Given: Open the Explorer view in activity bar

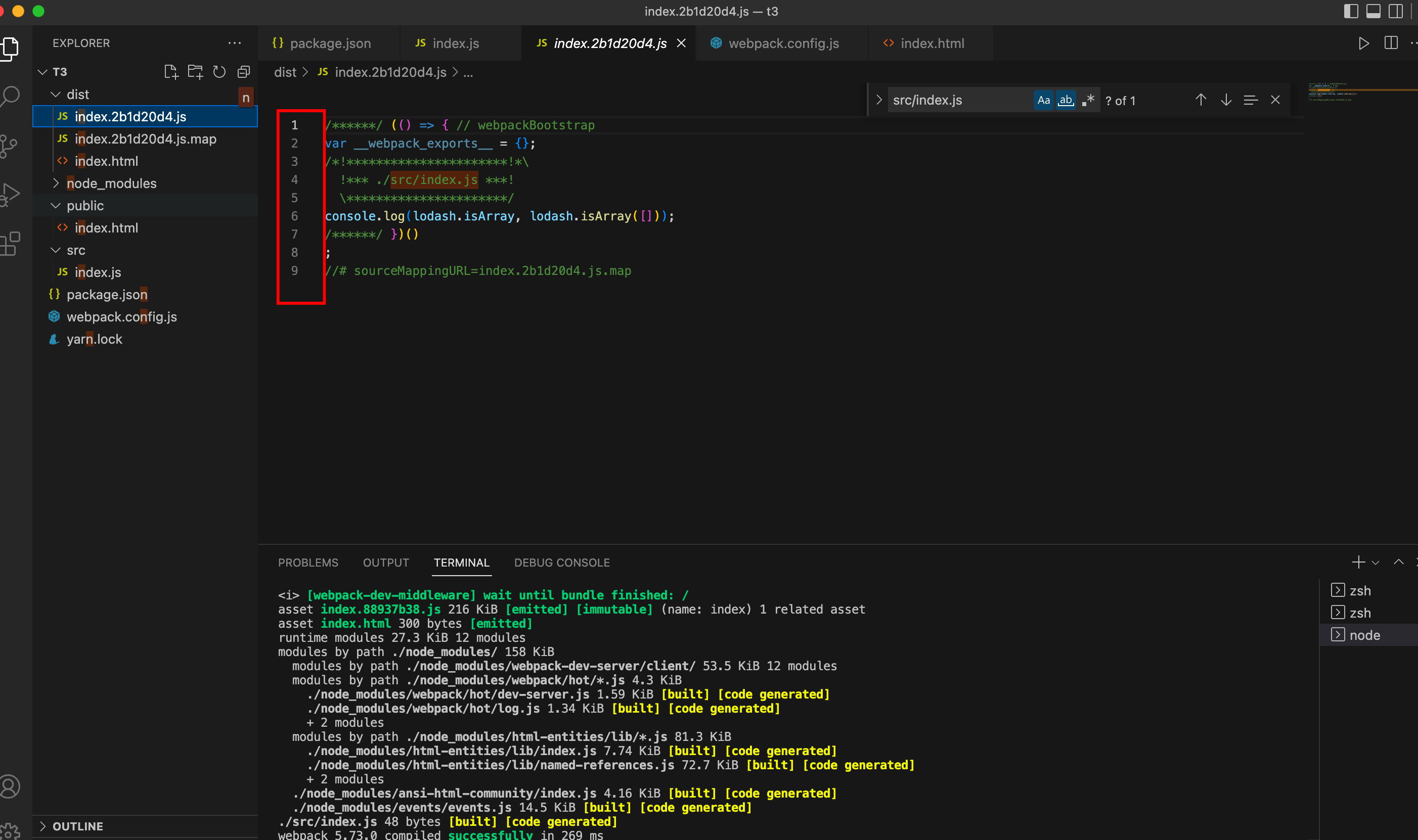Looking at the screenshot, I should pos(9,49).
